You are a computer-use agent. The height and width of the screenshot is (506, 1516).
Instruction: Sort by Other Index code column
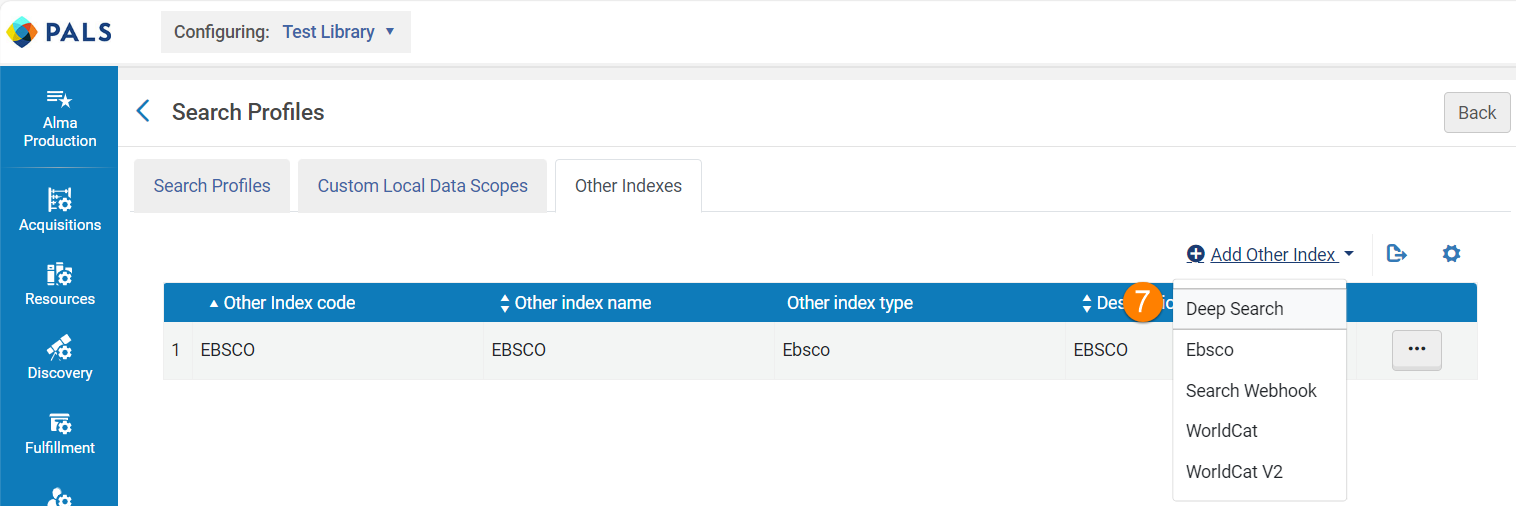pos(282,303)
